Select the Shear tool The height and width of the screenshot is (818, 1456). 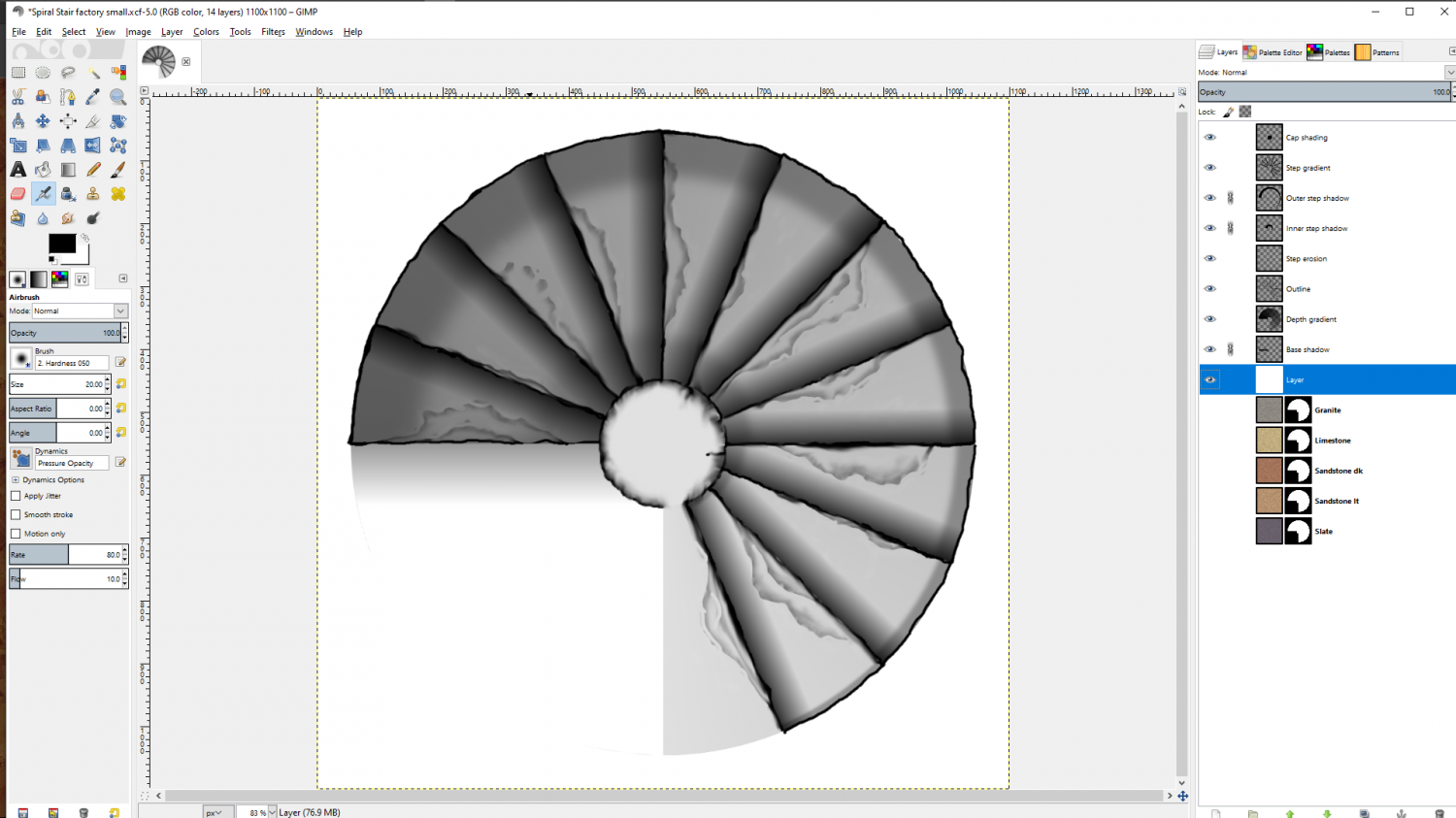pos(43,146)
